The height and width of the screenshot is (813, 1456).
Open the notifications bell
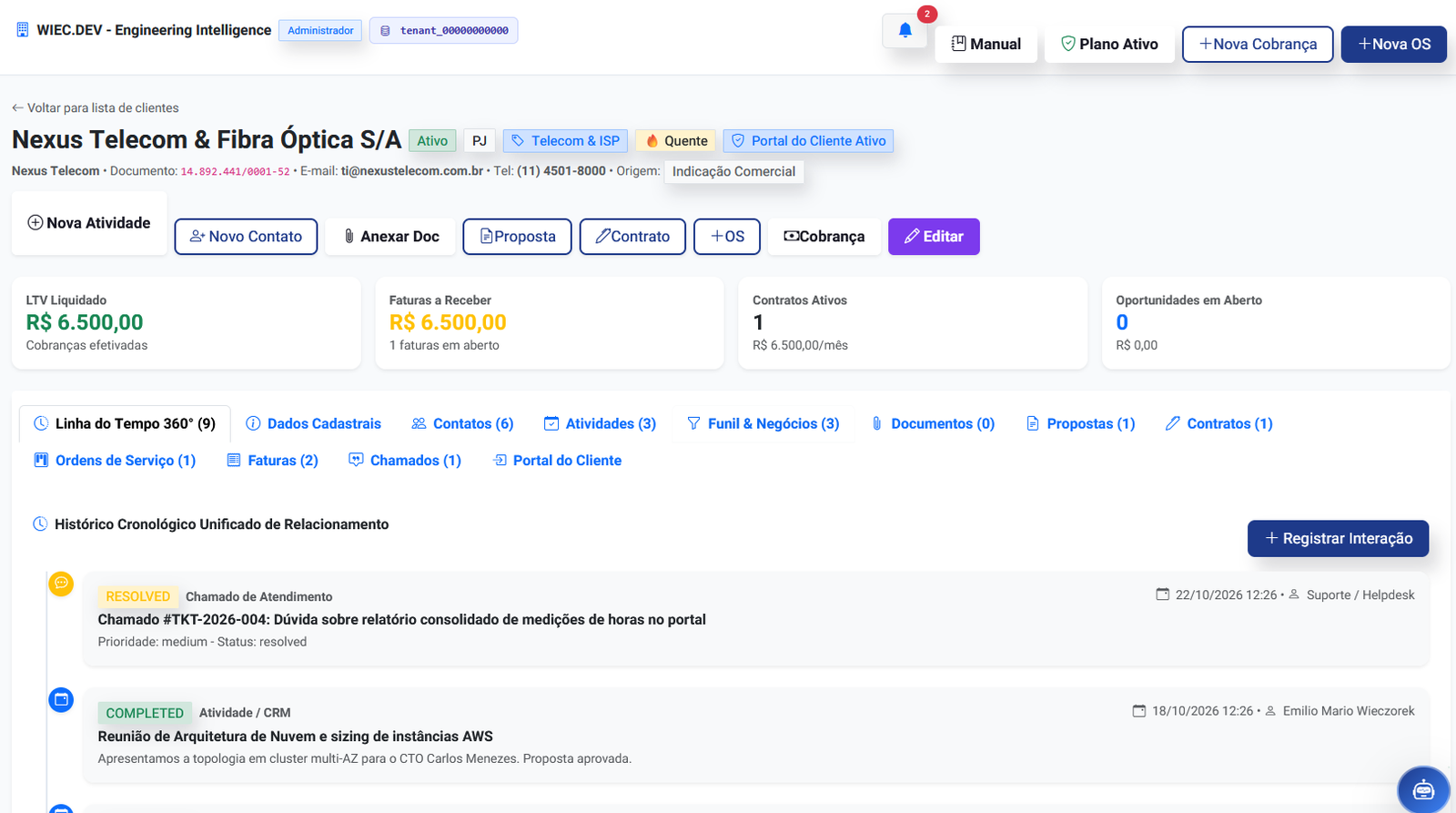click(905, 30)
